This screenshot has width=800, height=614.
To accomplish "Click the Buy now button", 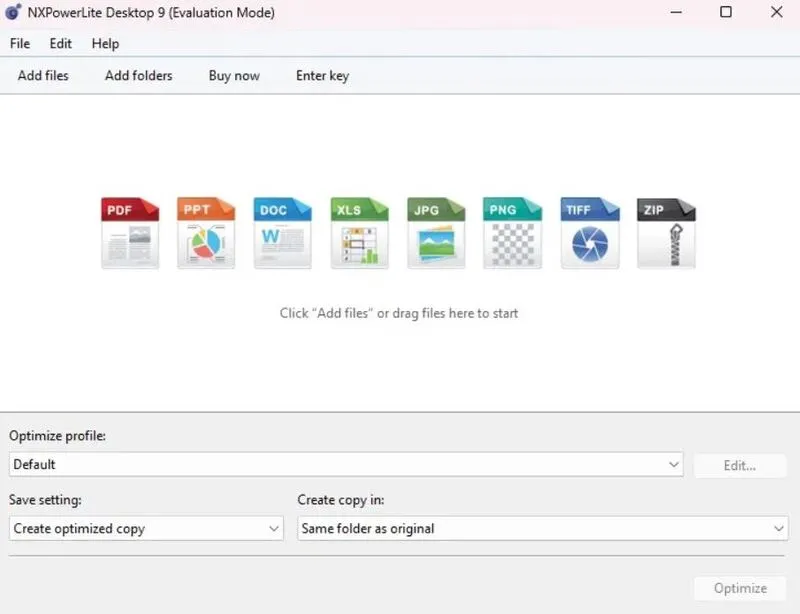I will click(x=234, y=76).
